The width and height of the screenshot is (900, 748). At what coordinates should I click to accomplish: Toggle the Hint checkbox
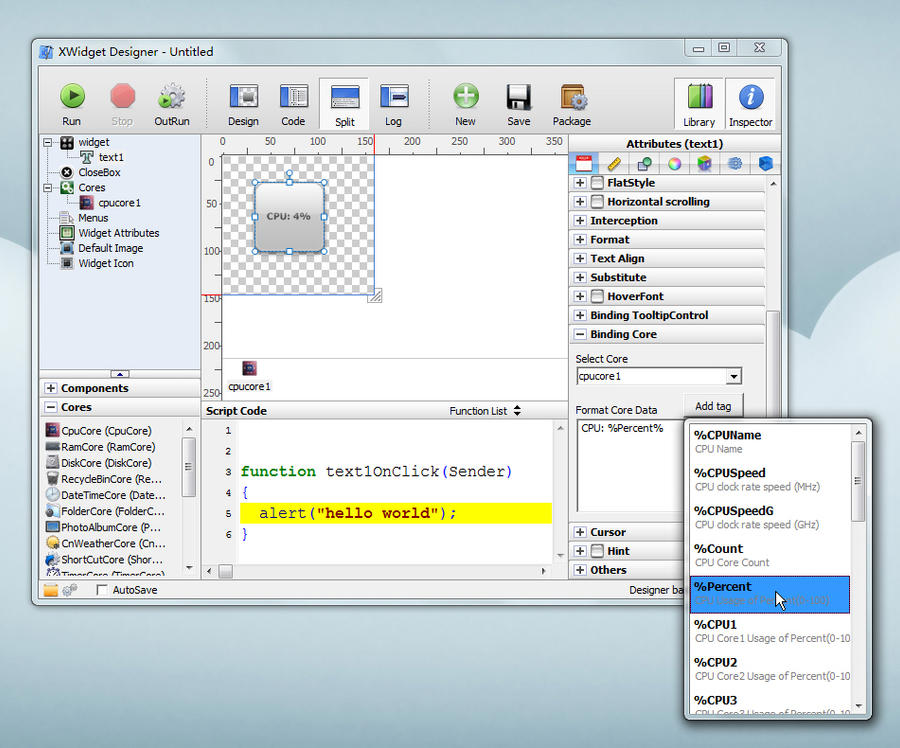coord(597,551)
